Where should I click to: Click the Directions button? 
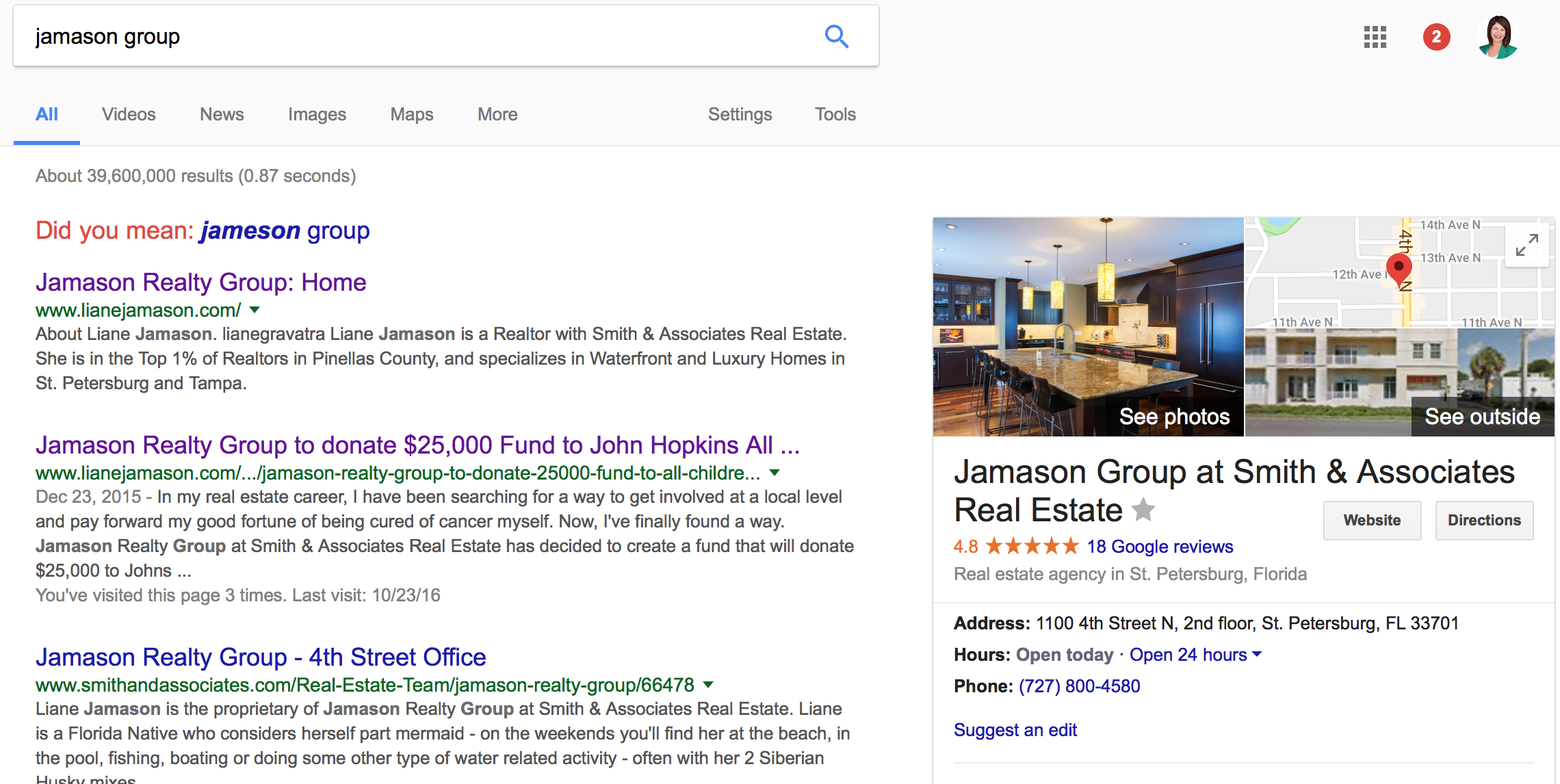[1484, 521]
